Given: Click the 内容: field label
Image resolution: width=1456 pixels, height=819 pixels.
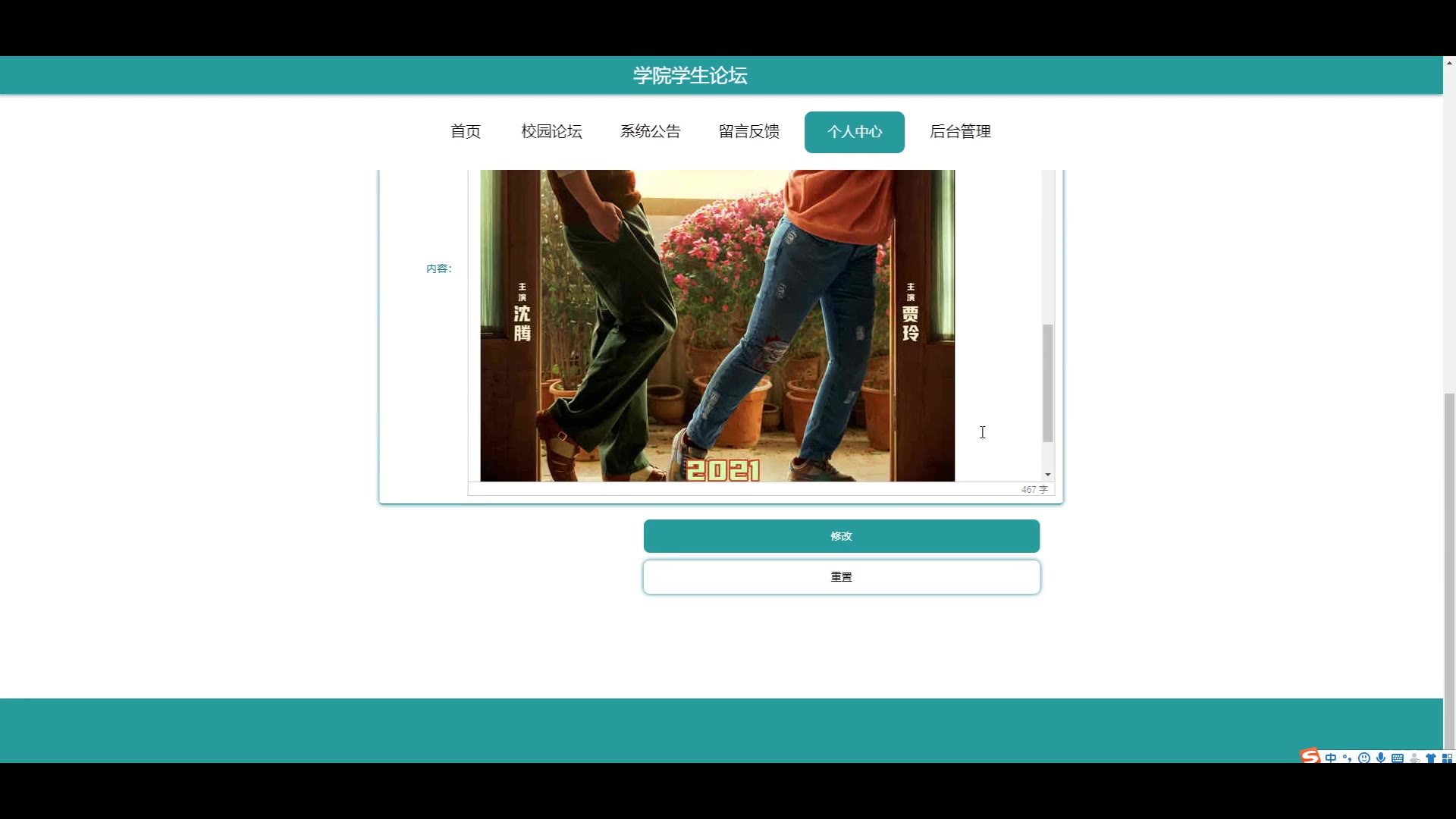Looking at the screenshot, I should pos(439,268).
